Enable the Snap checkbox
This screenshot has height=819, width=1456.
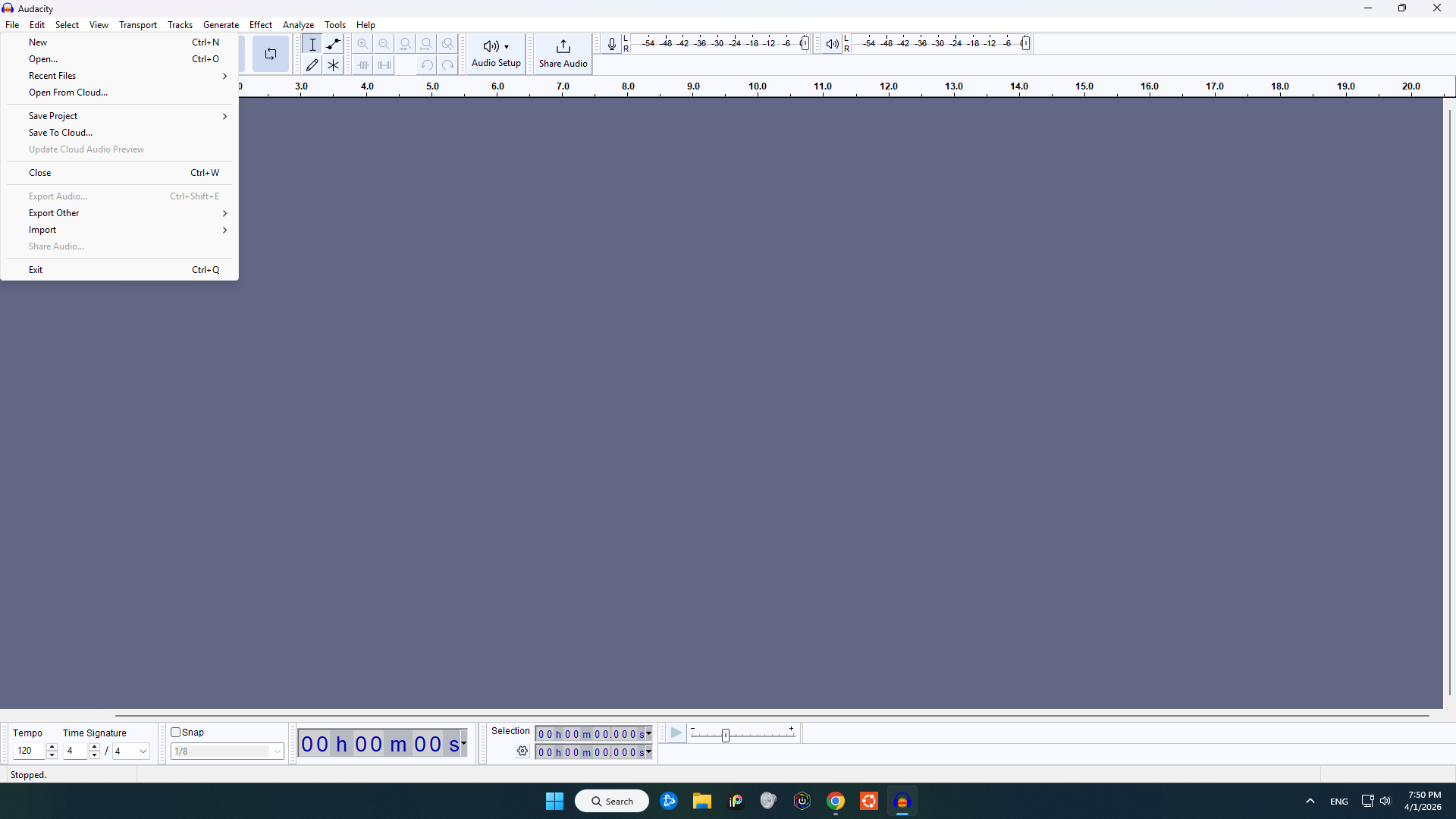point(176,732)
